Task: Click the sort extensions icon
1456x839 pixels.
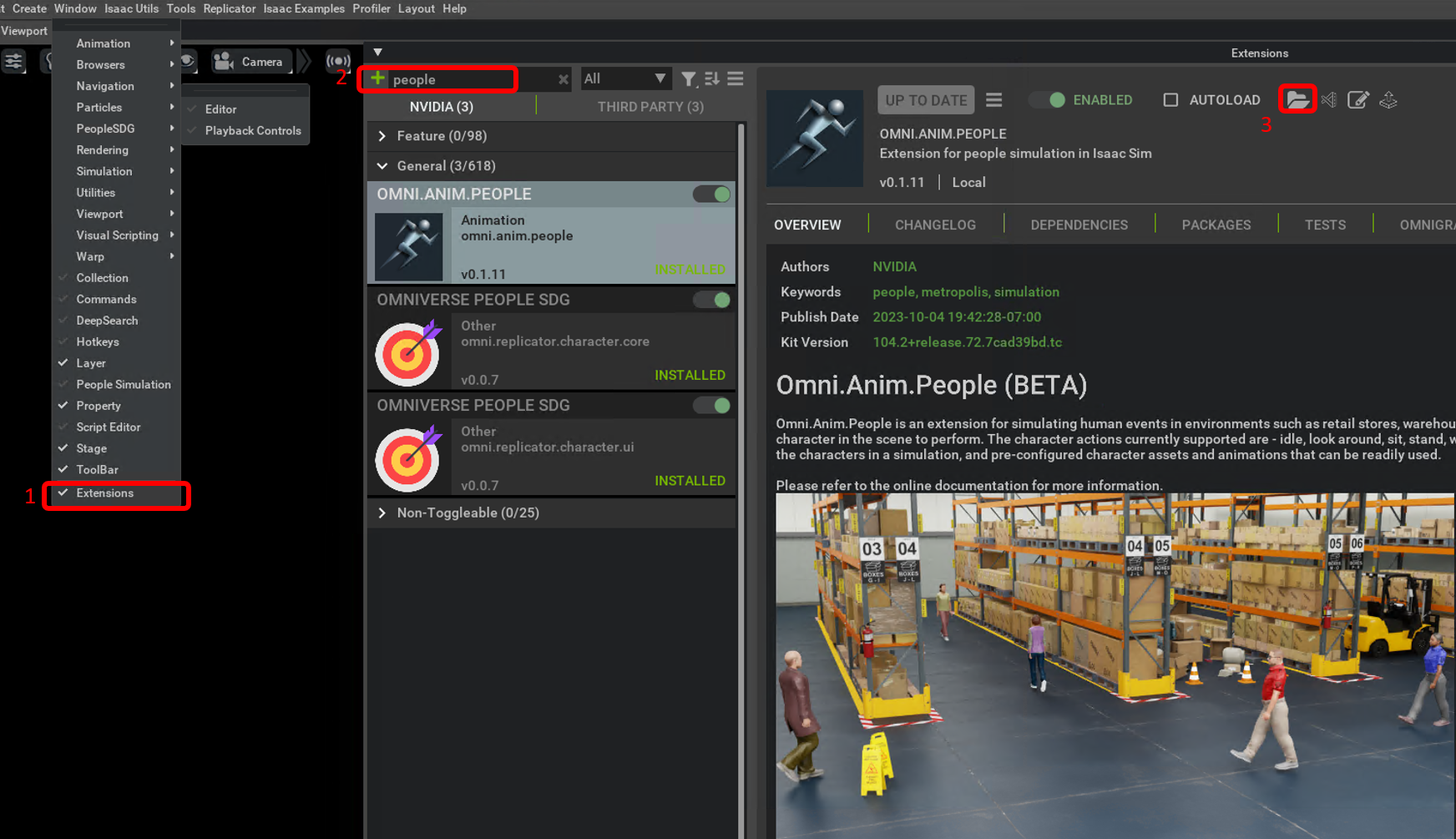Action: point(712,78)
